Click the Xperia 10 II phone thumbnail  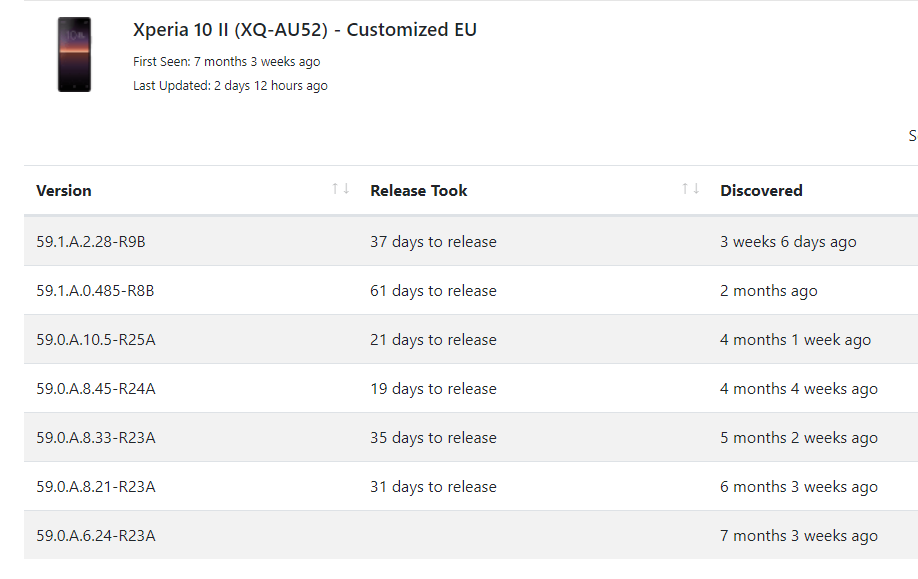click(x=74, y=55)
